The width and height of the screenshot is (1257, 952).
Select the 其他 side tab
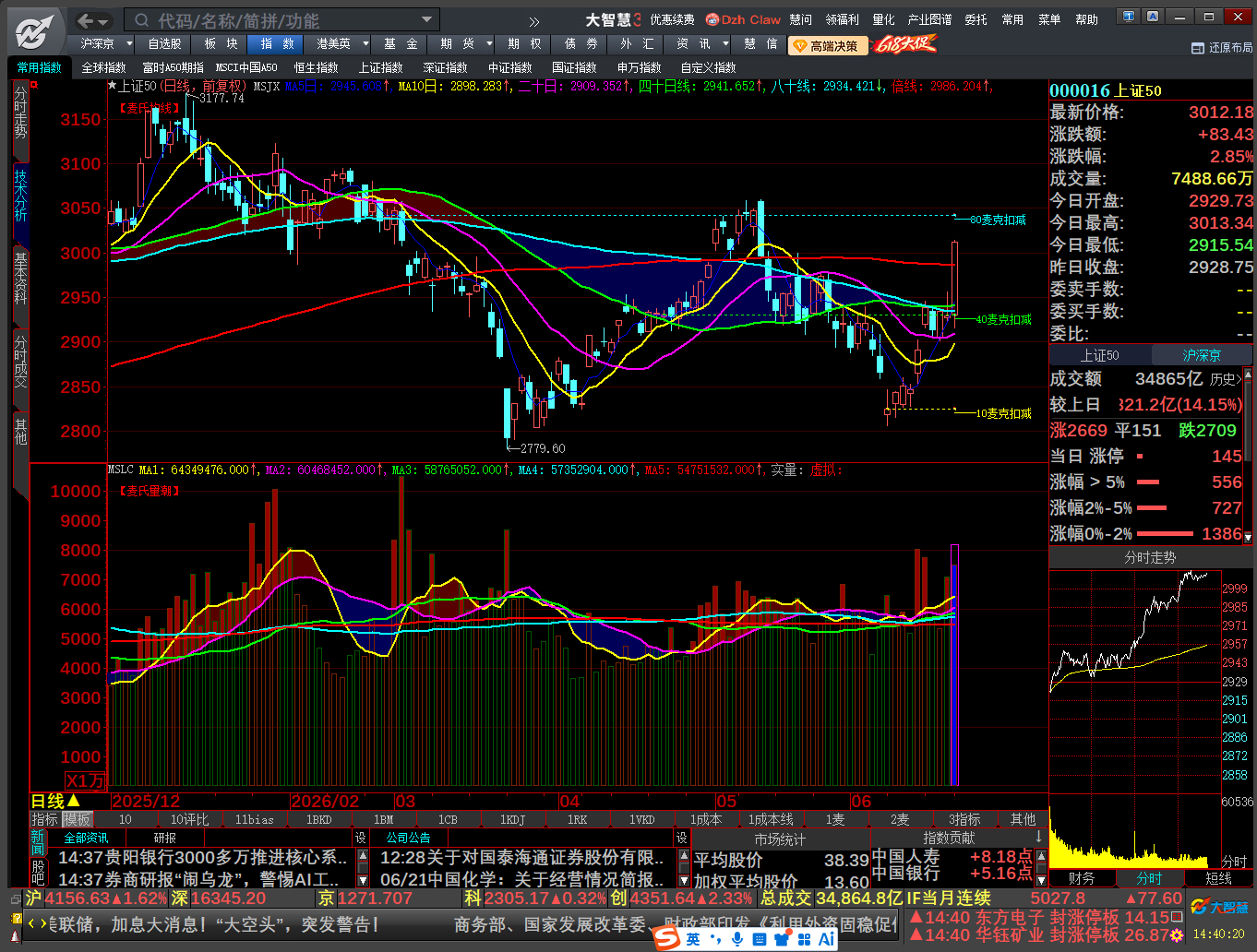(x=20, y=432)
